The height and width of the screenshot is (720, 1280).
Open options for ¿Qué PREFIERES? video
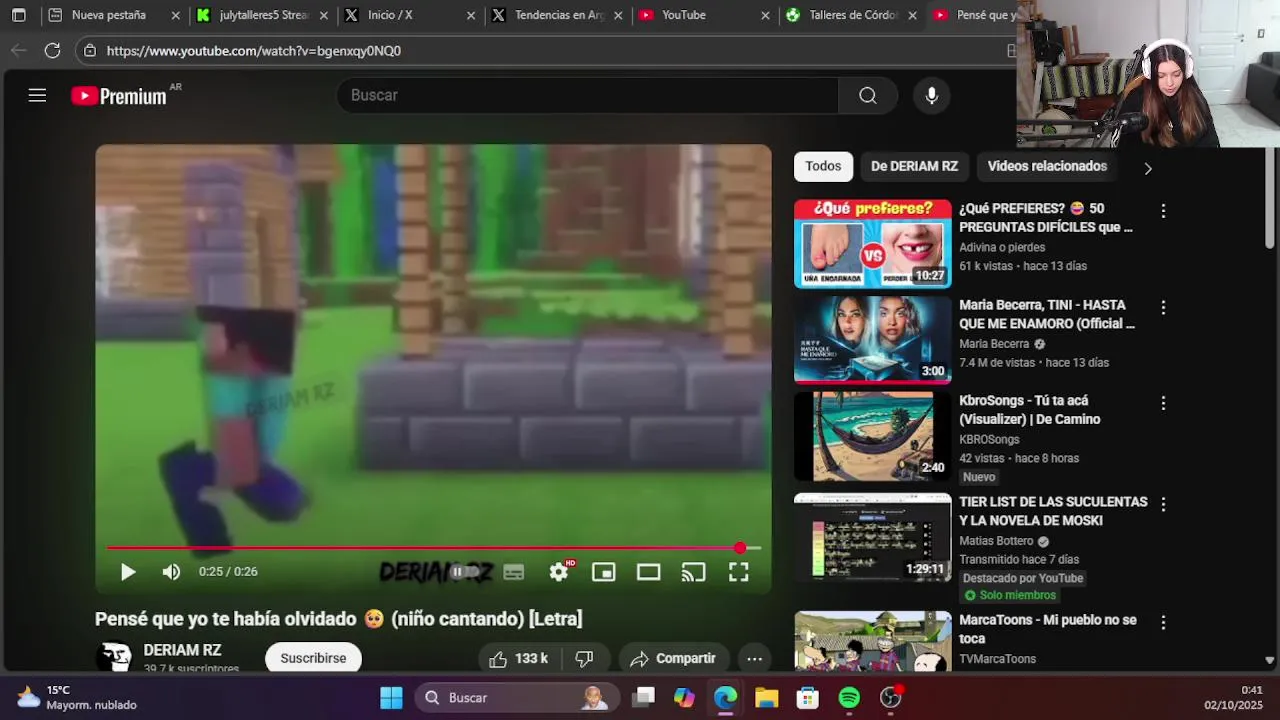click(x=1163, y=211)
